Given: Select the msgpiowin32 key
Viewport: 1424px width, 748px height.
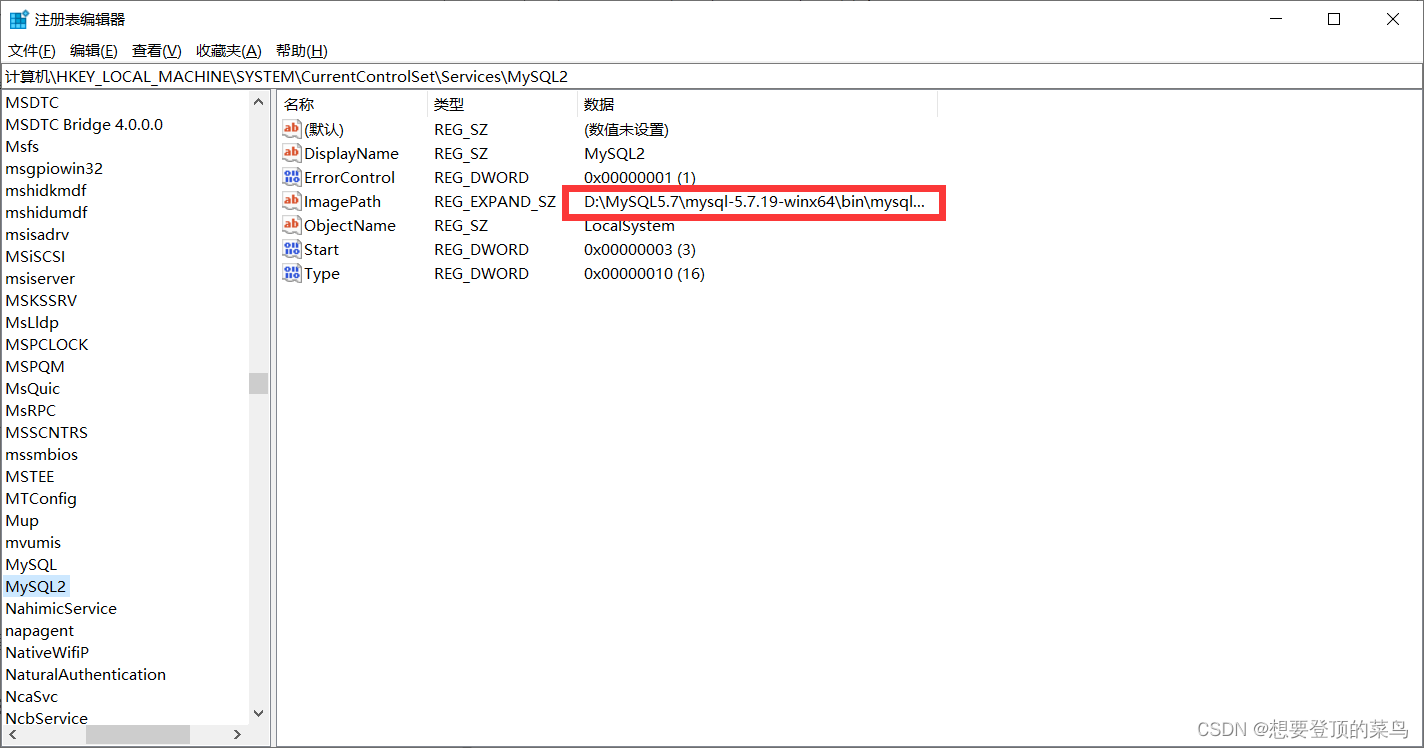Looking at the screenshot, I should point(54,168).
